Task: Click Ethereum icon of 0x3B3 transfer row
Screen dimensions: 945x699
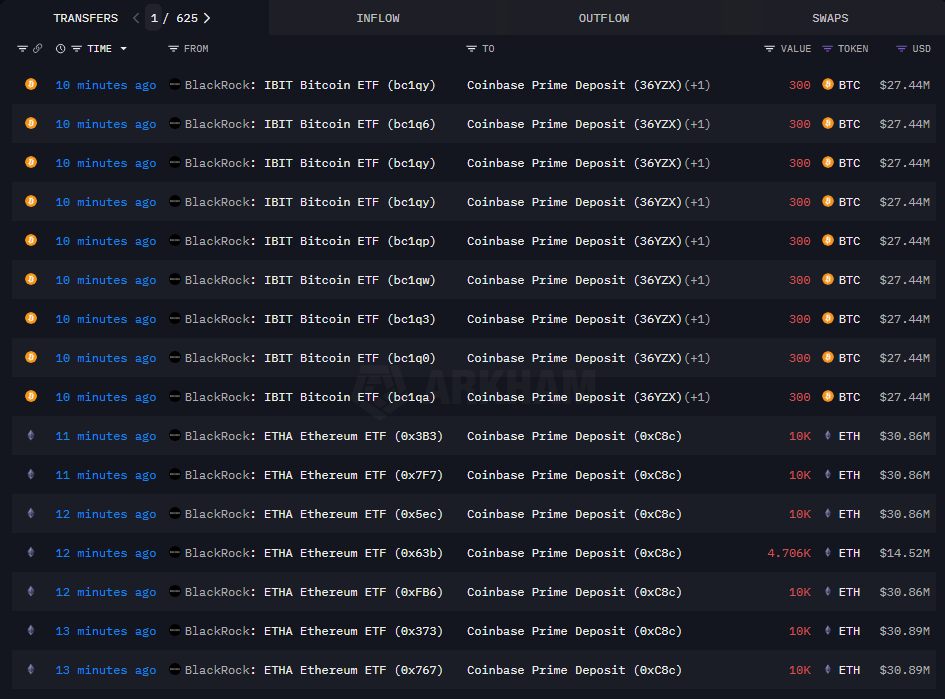Action: pos(31,435)
